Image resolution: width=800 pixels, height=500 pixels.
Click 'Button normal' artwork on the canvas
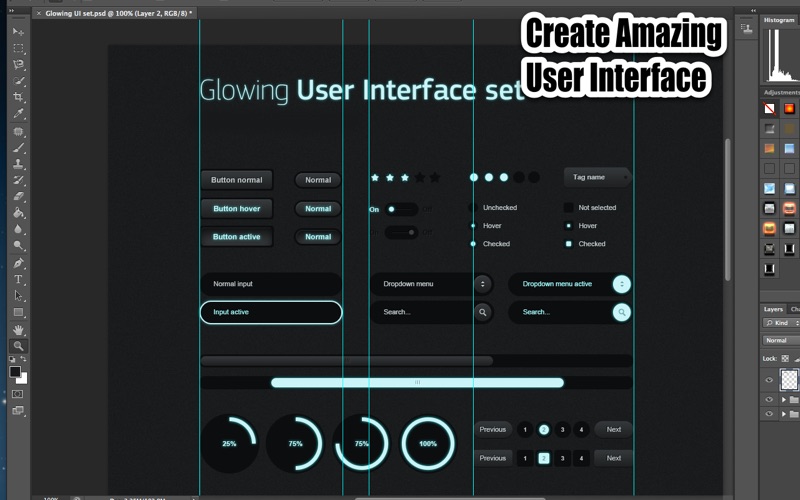coord(237,180)
